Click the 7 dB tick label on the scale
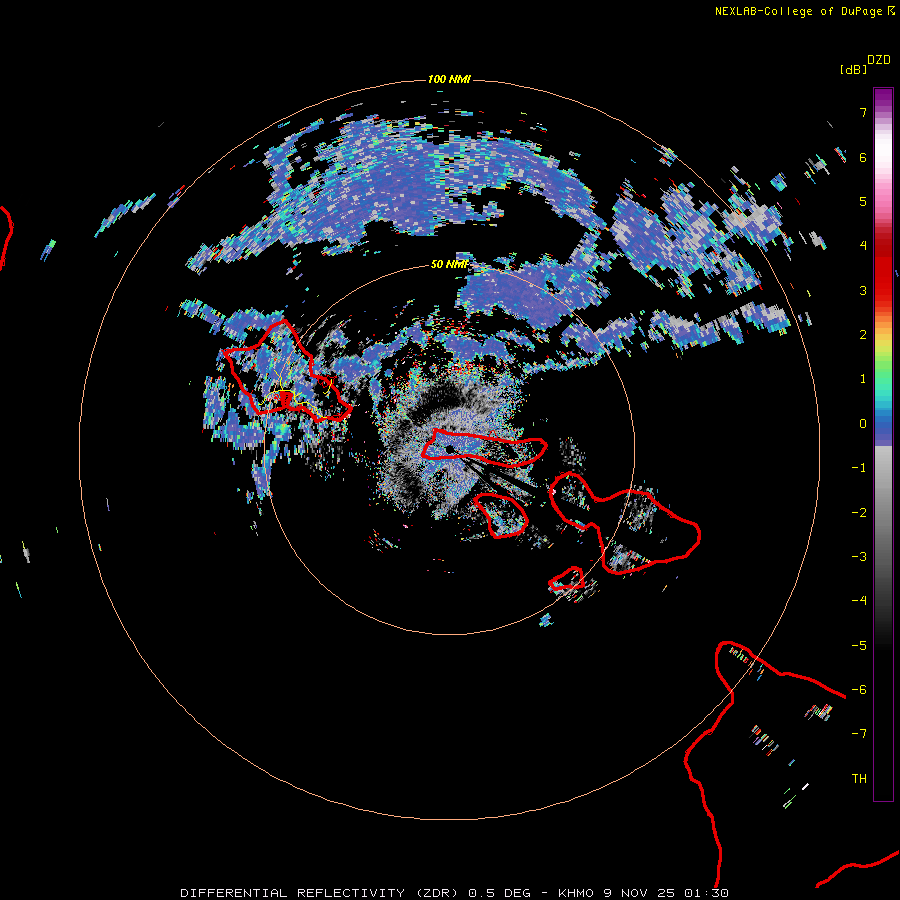Viewport: 900px width, 900px height. point(863,112)
